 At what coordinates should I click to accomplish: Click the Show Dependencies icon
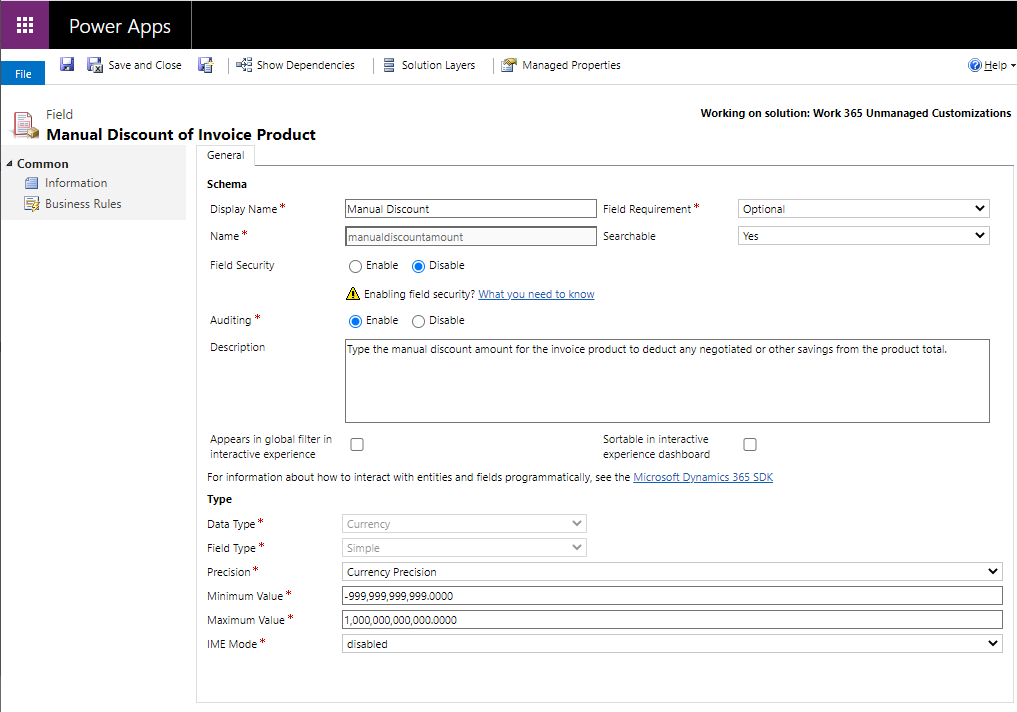(x=244, y=65)
